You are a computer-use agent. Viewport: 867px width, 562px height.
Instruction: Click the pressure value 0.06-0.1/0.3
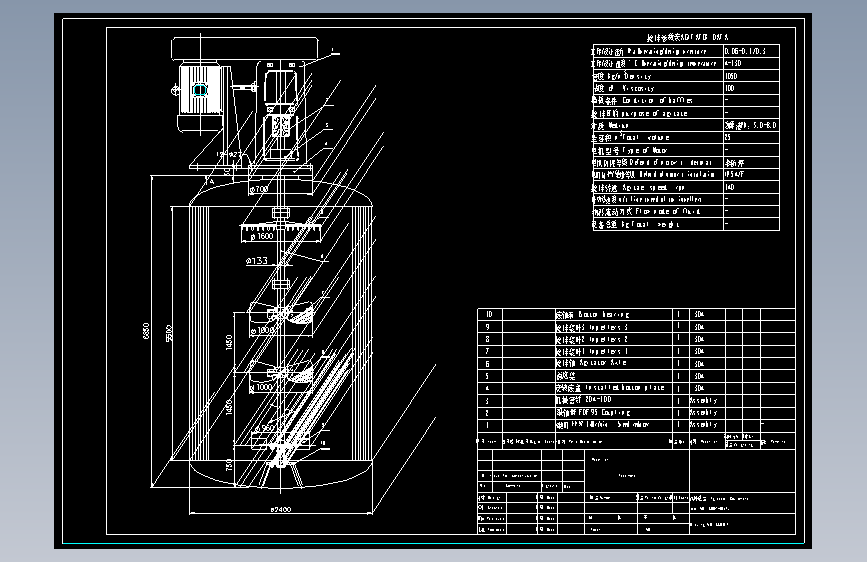click(x=751, y=51)
